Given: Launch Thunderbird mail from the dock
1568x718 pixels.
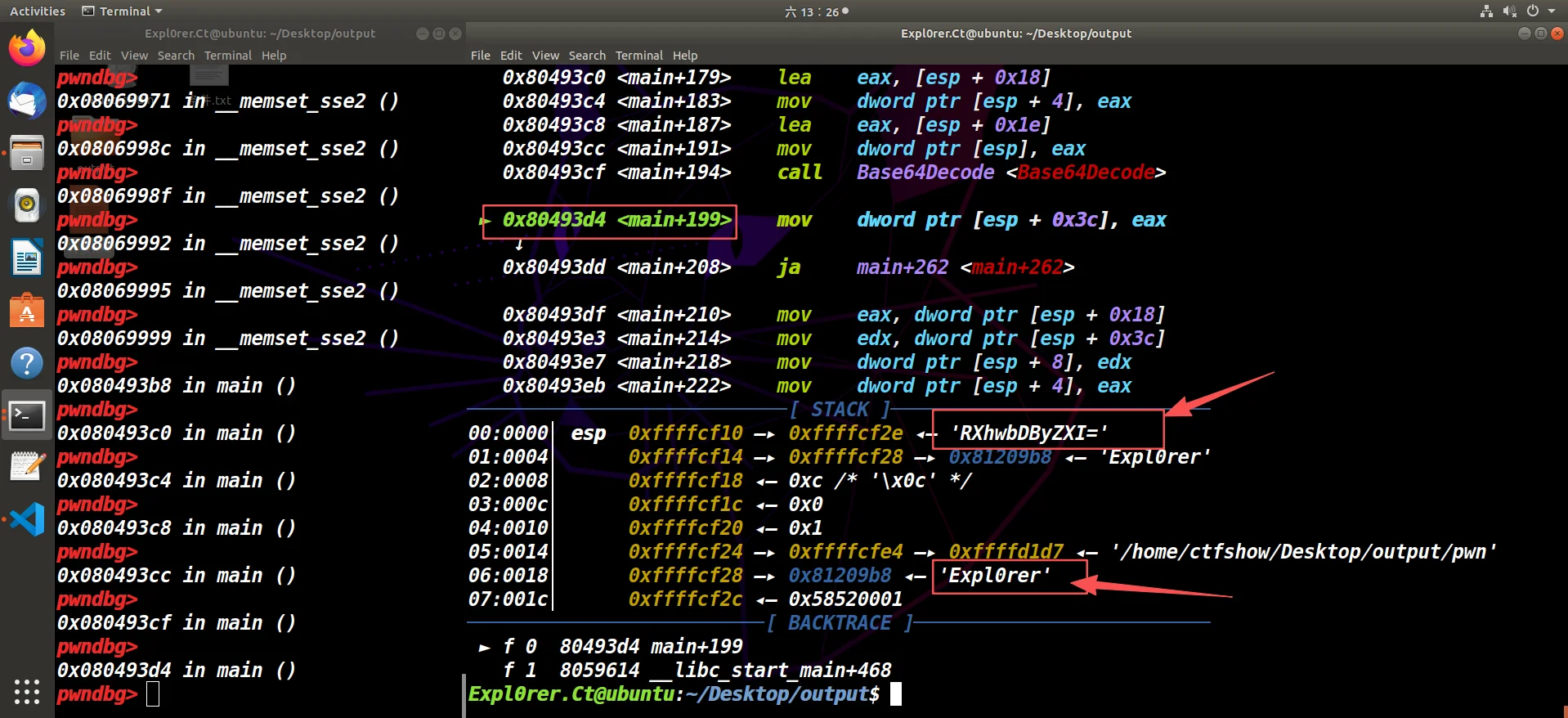Looking at the screenshot, I should 27,101.
